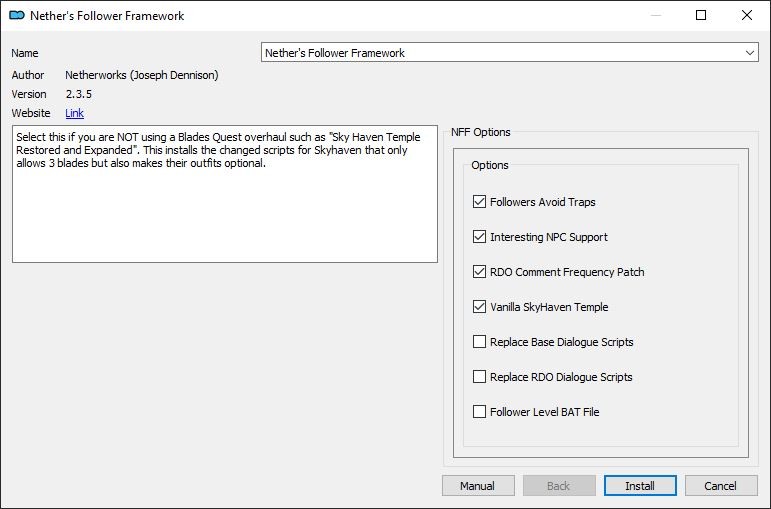Click the Nether's Follower Framework name field
The width and height of the screenshot is (771, 509).
pyautogui.click(x=509, y=53)
